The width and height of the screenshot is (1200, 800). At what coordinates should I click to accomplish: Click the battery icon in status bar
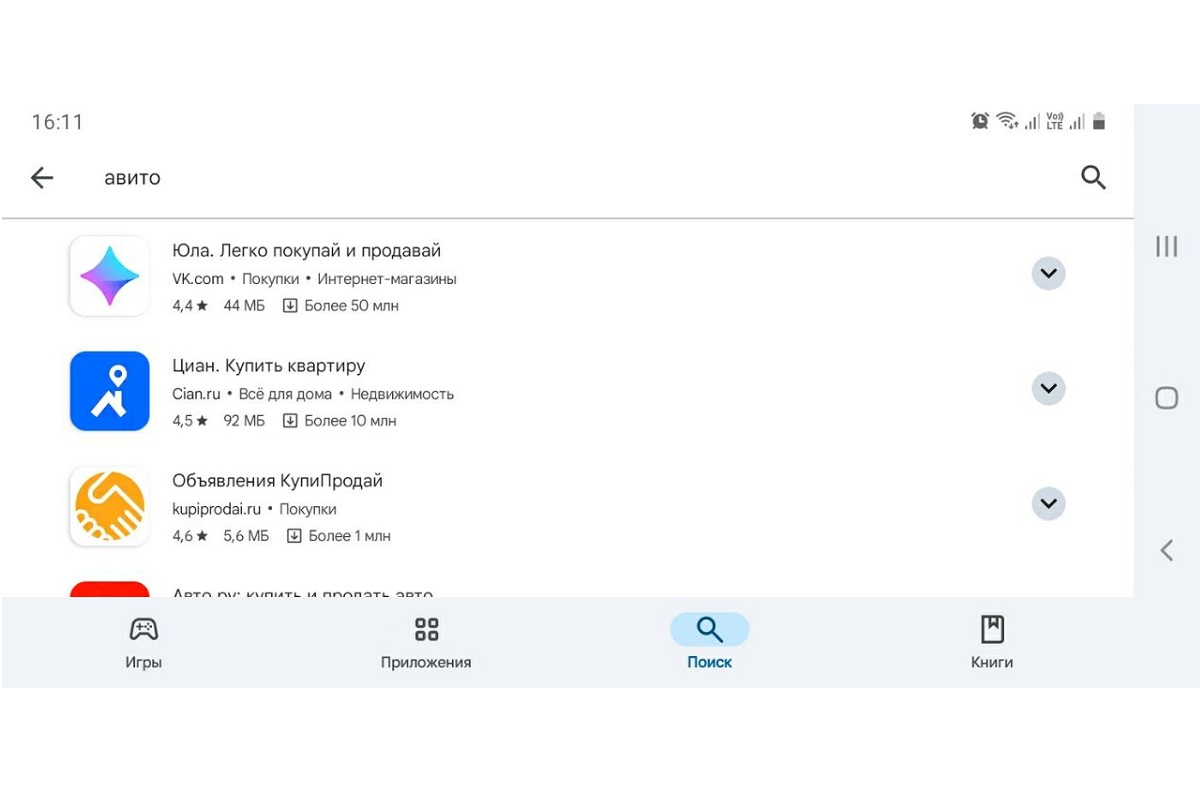1099,121
